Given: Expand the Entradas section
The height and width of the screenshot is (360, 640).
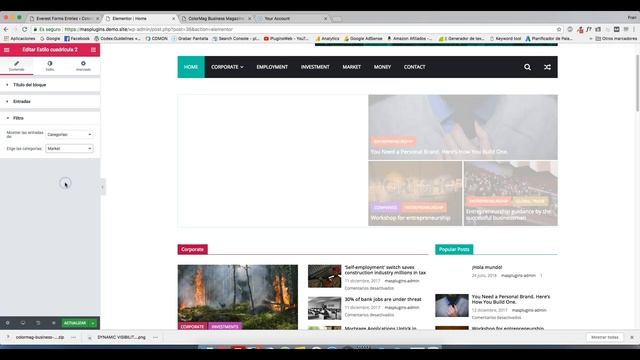Looking at the screenshot, I should pyautogui.click(x=50, y=101).
